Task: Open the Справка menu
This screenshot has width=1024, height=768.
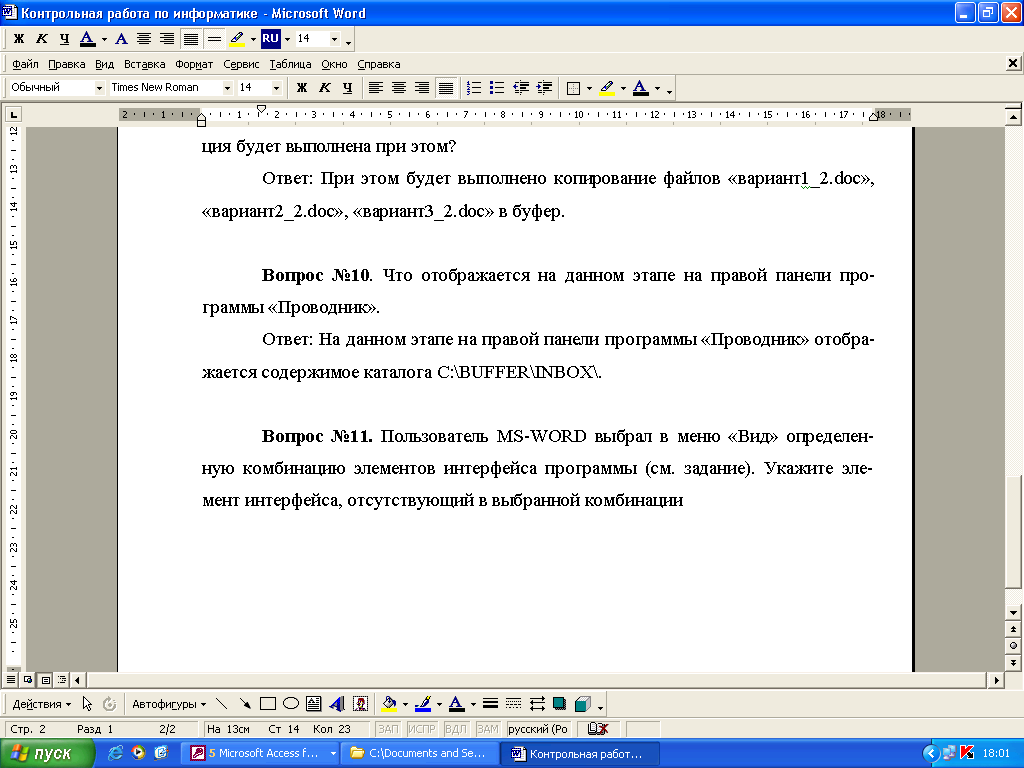Action: (379, 64)
